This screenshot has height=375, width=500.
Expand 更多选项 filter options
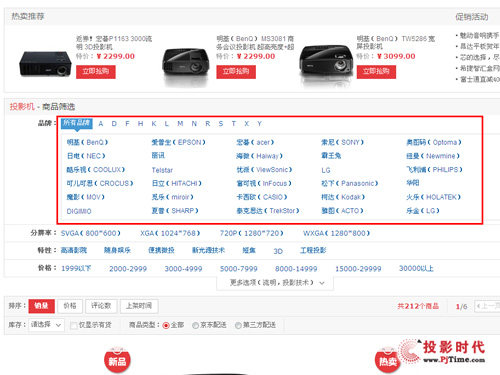click(x=275, y=283)
